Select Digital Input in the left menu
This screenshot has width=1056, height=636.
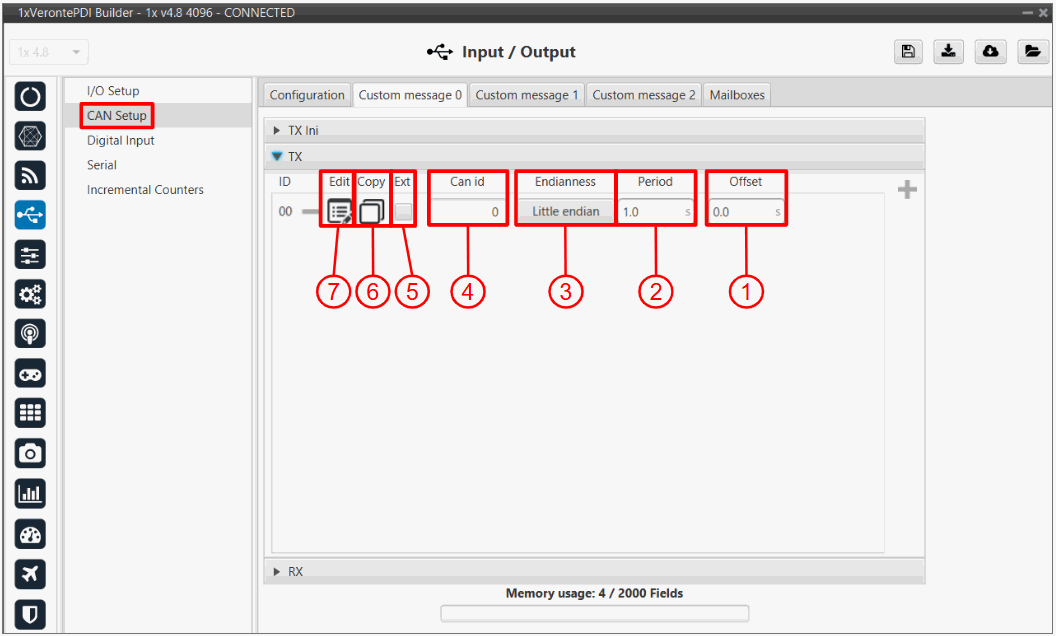120,141
